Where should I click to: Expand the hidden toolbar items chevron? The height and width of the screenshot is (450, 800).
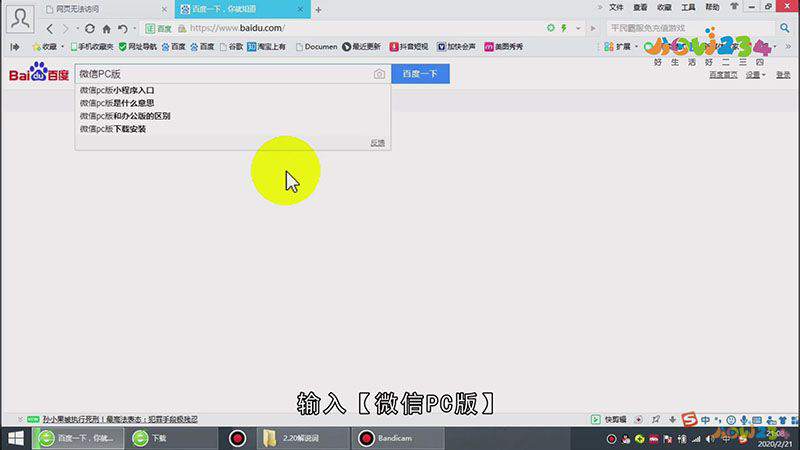coord(788,46)
